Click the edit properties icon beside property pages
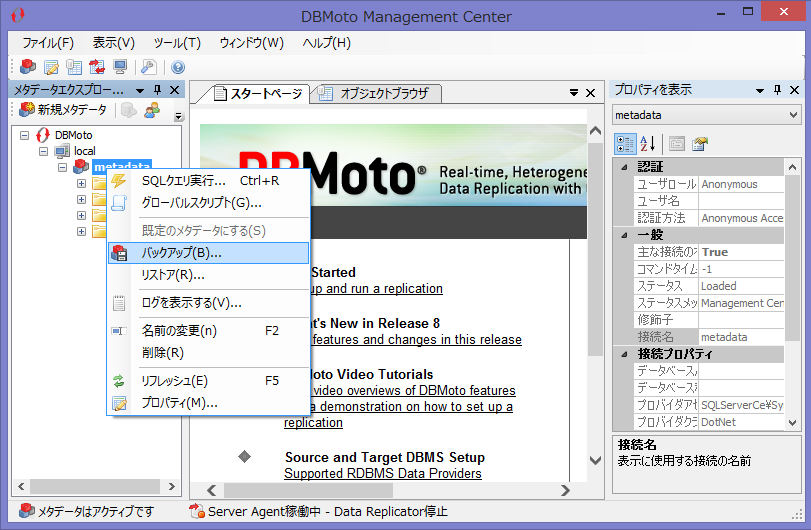 coord(700,143)
